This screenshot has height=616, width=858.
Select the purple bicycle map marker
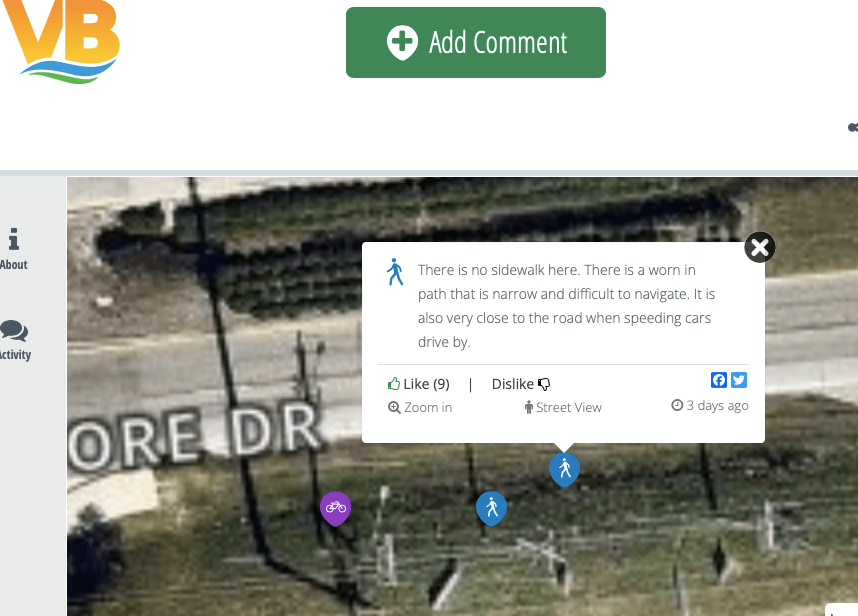335,508
